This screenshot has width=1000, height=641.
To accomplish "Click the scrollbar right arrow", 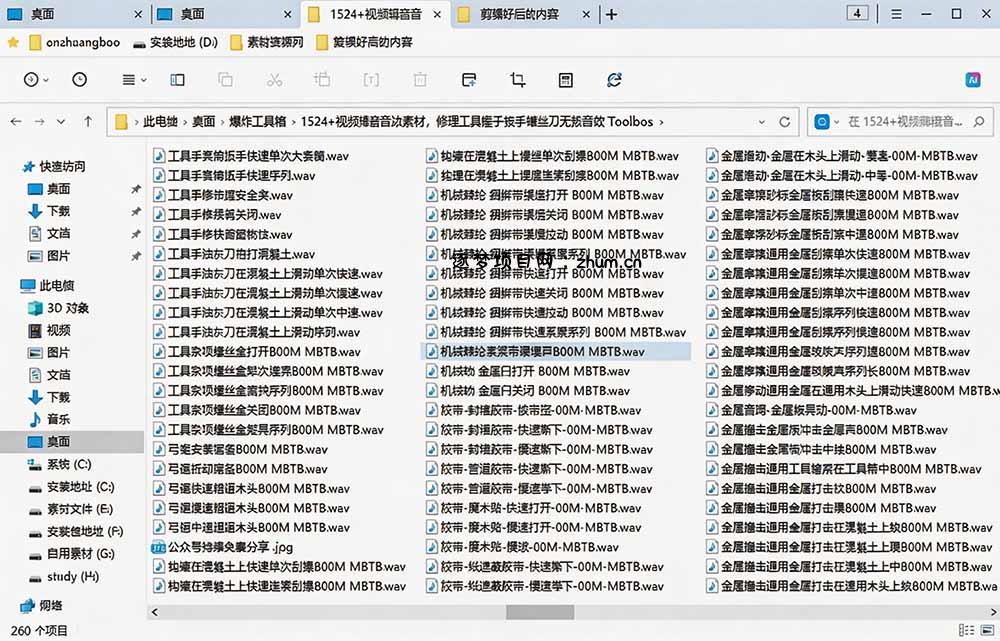I will click(x=994, y=612).
